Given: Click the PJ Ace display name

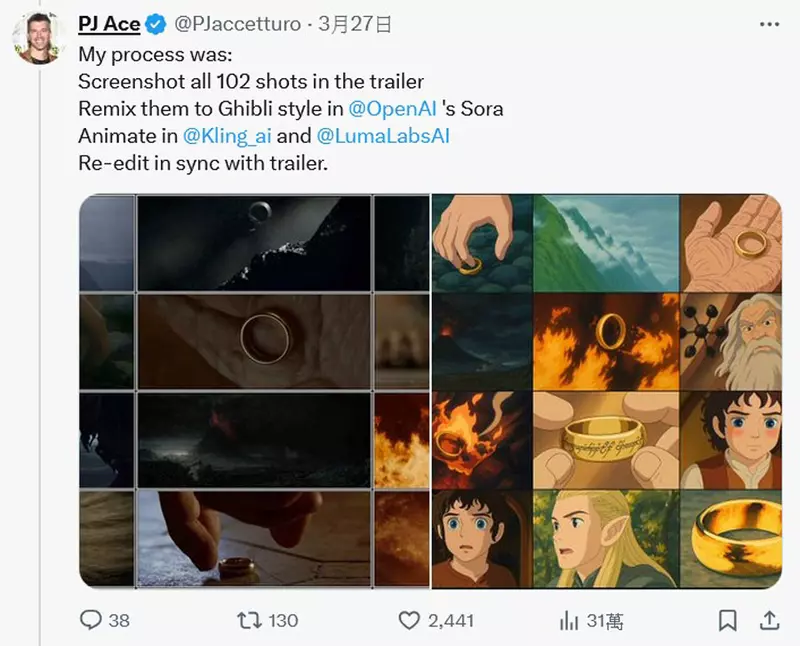Looking at the screenshot, I should click(109, 24).
